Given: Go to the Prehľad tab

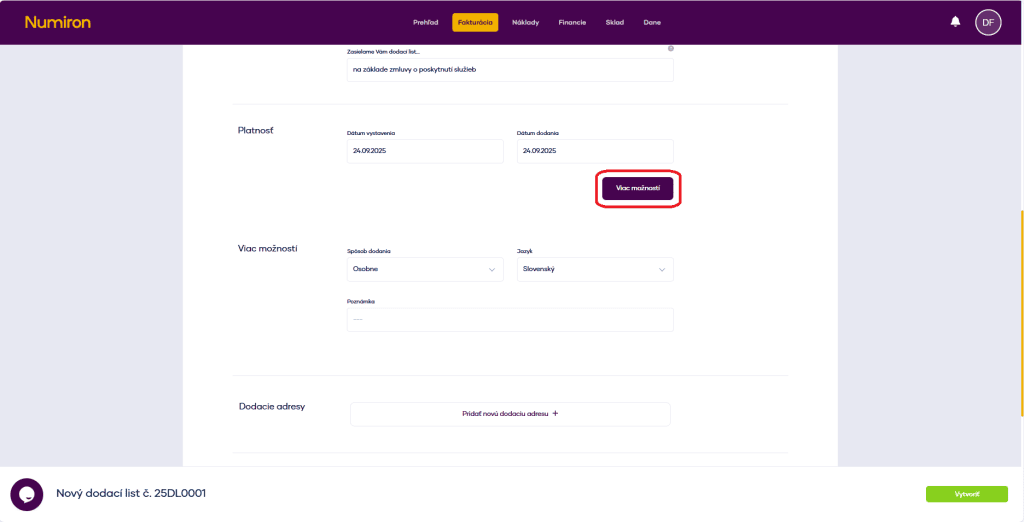Looking at the screenshot, I should tap(425, 22).
